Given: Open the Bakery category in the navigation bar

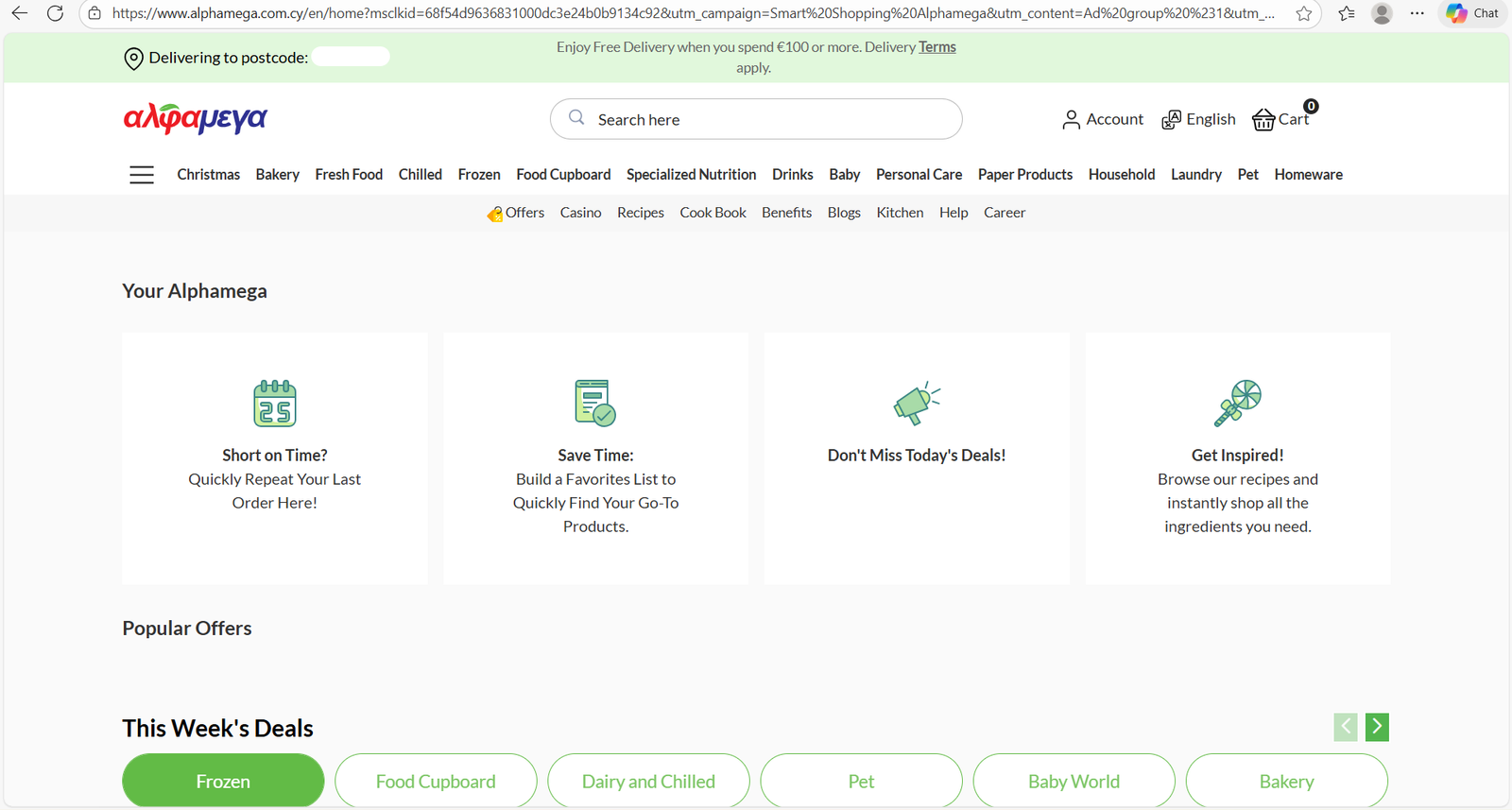Looking at the screenshot, I should [278, 175].
